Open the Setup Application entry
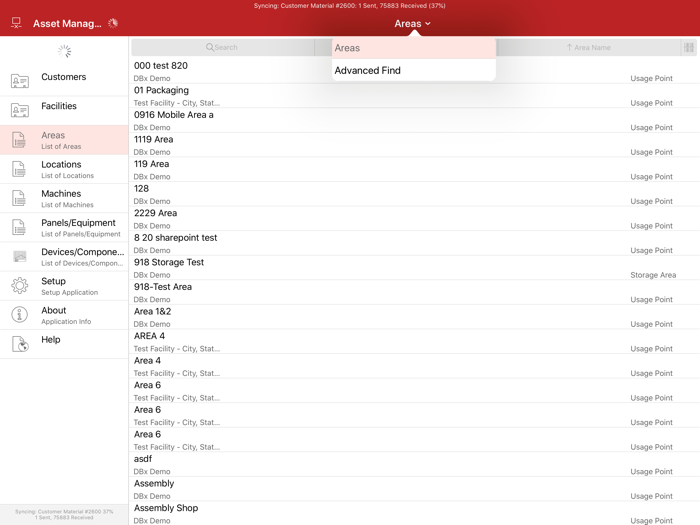 [x=64, y=286]
